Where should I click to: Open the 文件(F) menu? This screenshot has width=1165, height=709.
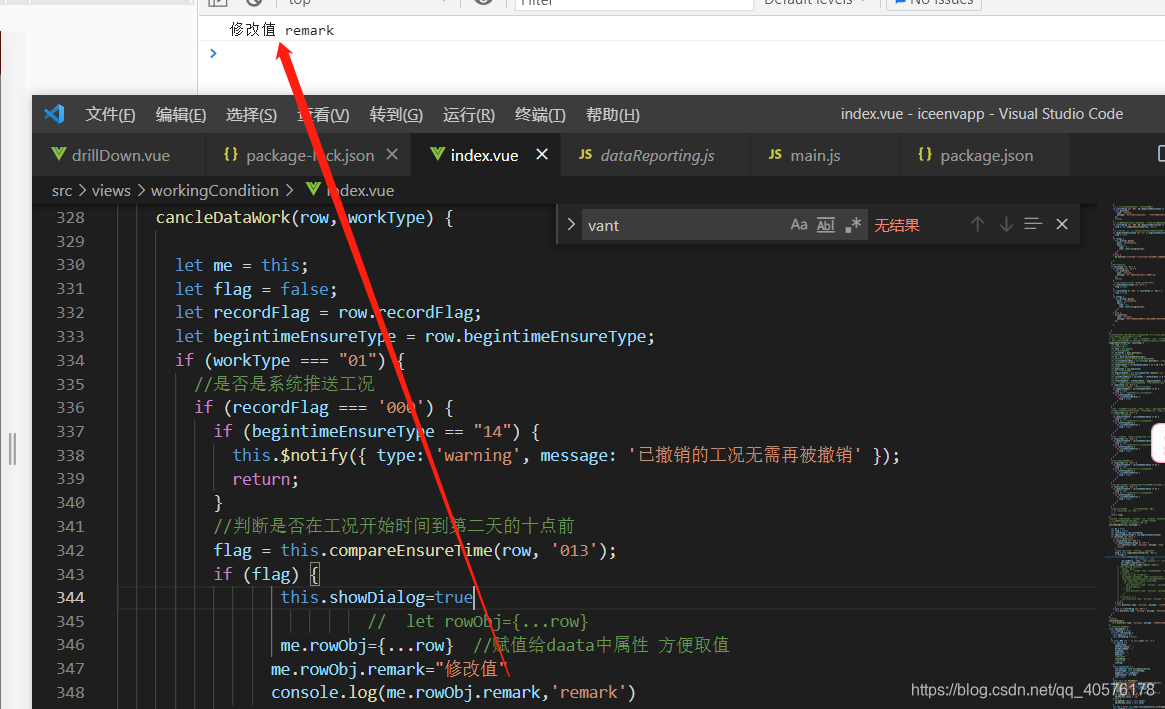click(110, 114)
